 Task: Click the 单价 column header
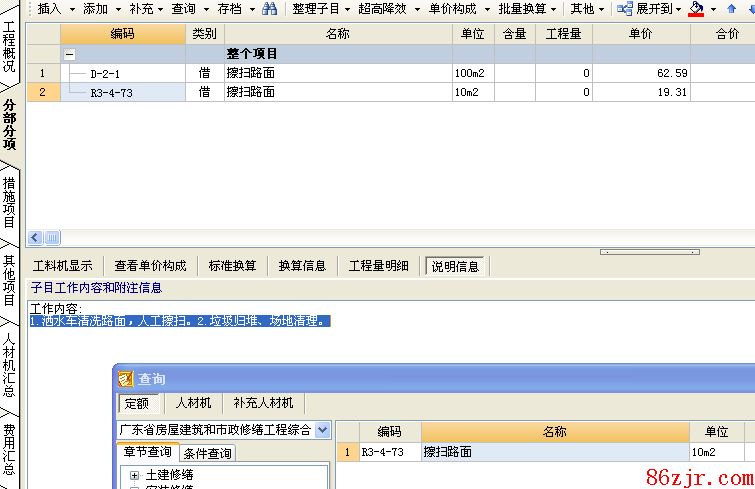click(x=641, y=34)
